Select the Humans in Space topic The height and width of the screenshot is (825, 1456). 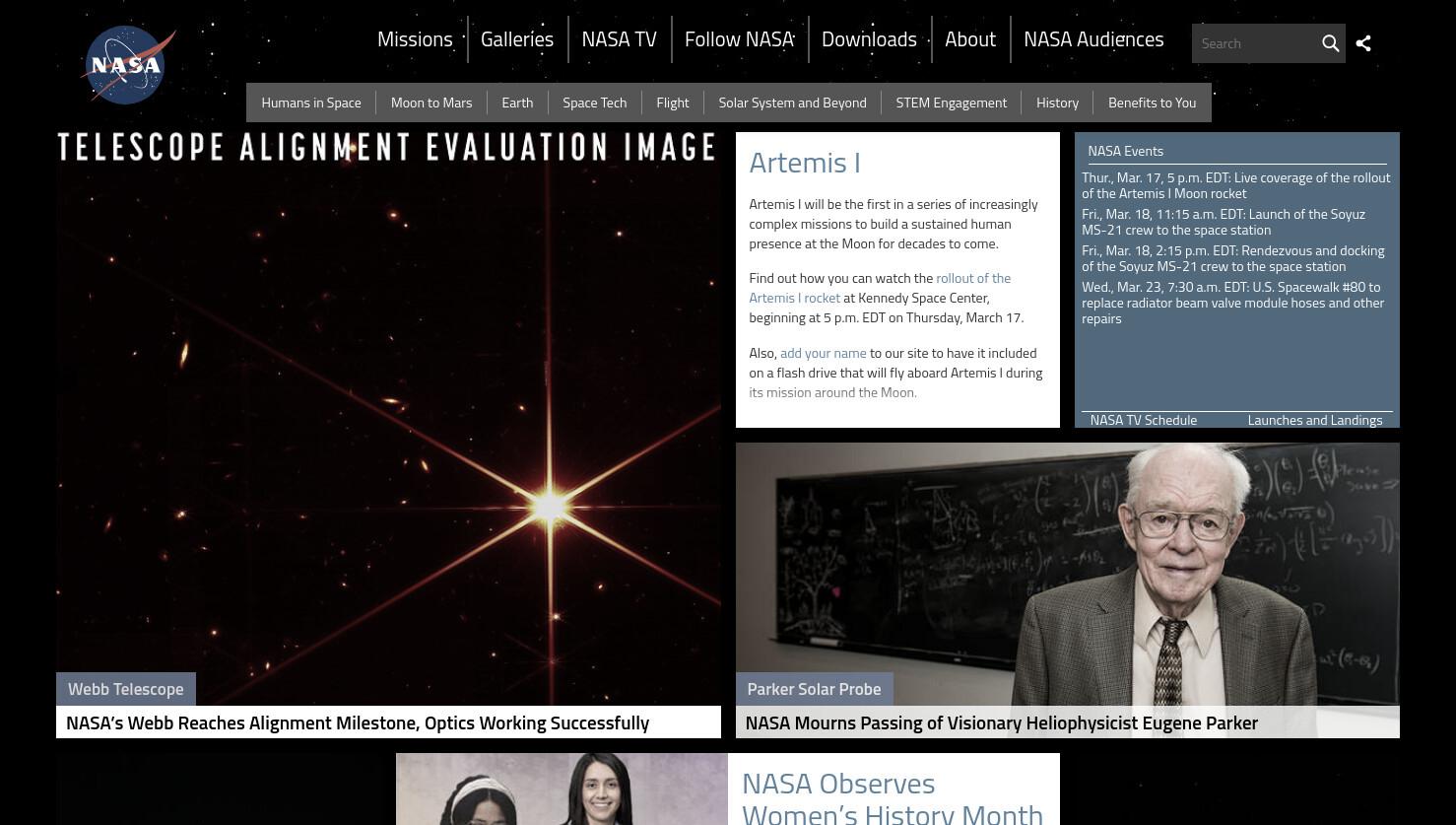[x=311, y=103]
